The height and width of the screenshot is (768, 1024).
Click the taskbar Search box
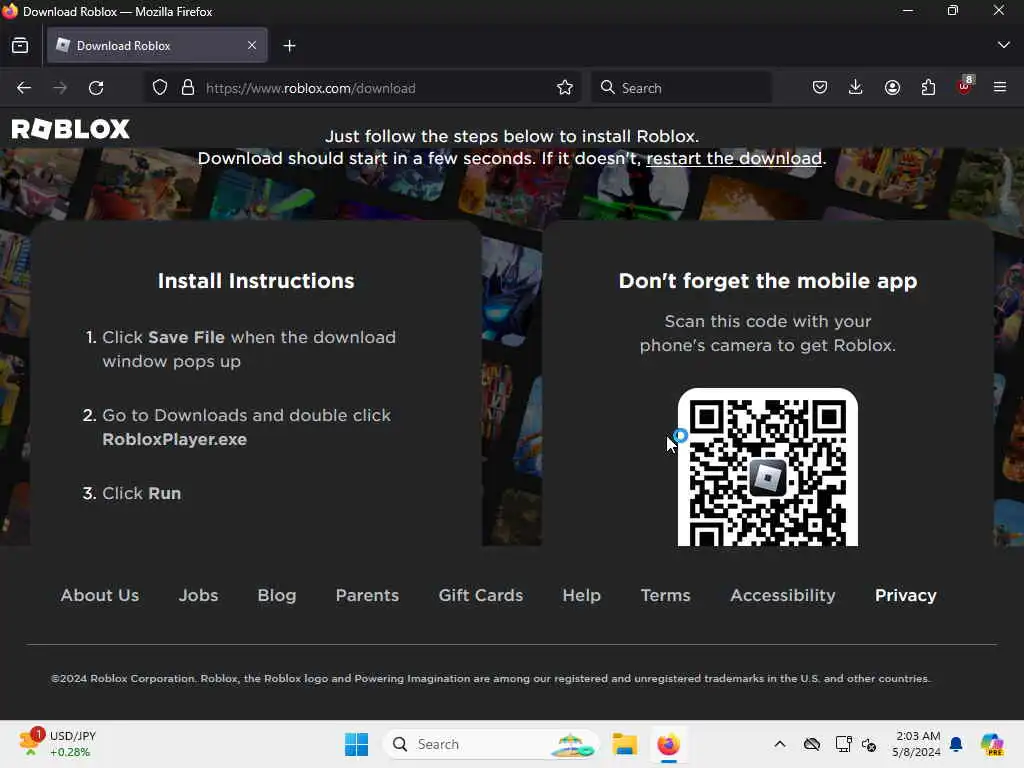click(492, 744)
